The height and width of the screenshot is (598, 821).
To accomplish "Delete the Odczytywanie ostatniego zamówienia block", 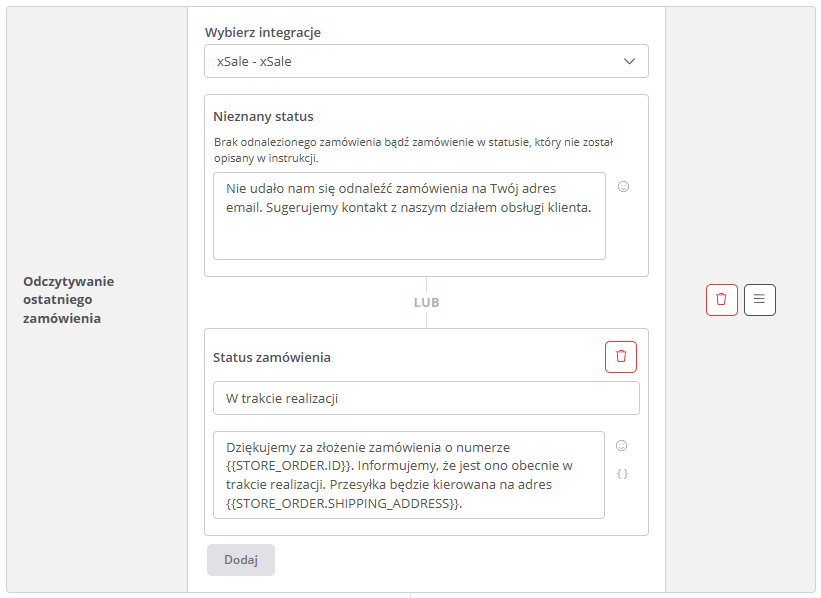I will (721, 300).
